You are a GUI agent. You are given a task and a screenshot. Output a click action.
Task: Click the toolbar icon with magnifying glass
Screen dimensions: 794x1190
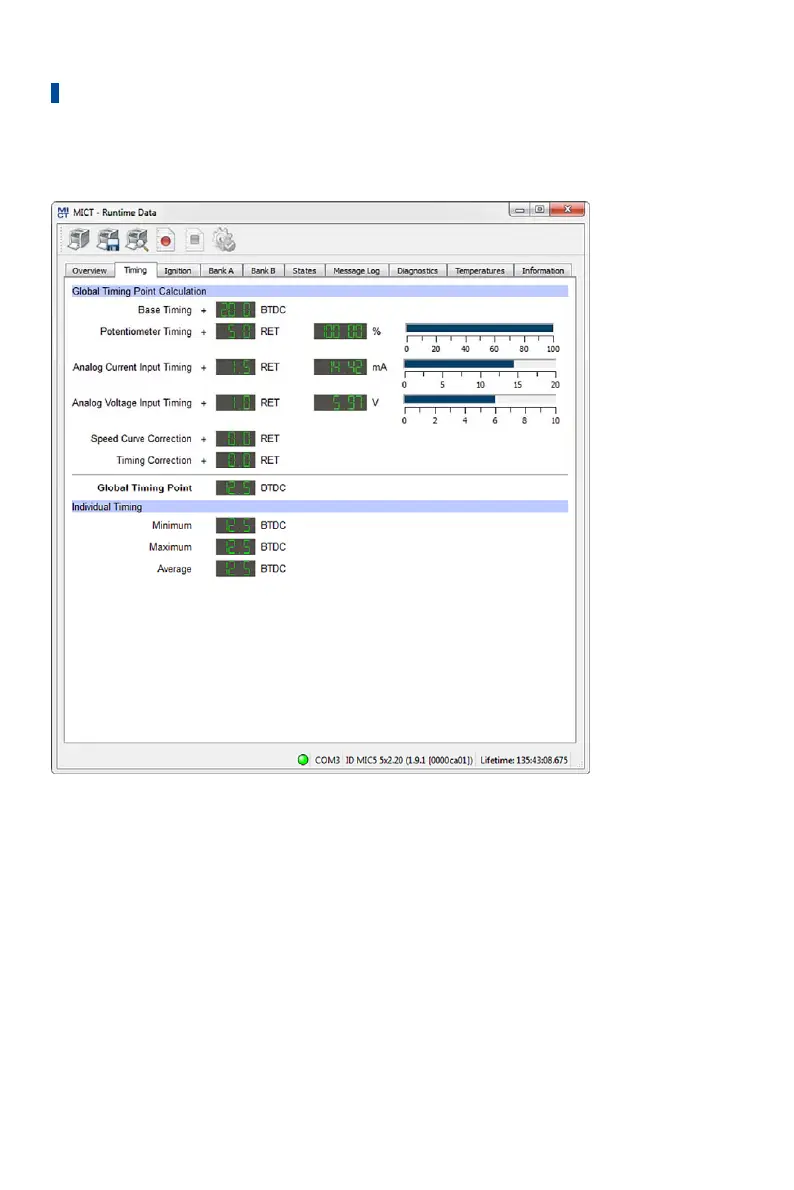[x=137, y=240]
